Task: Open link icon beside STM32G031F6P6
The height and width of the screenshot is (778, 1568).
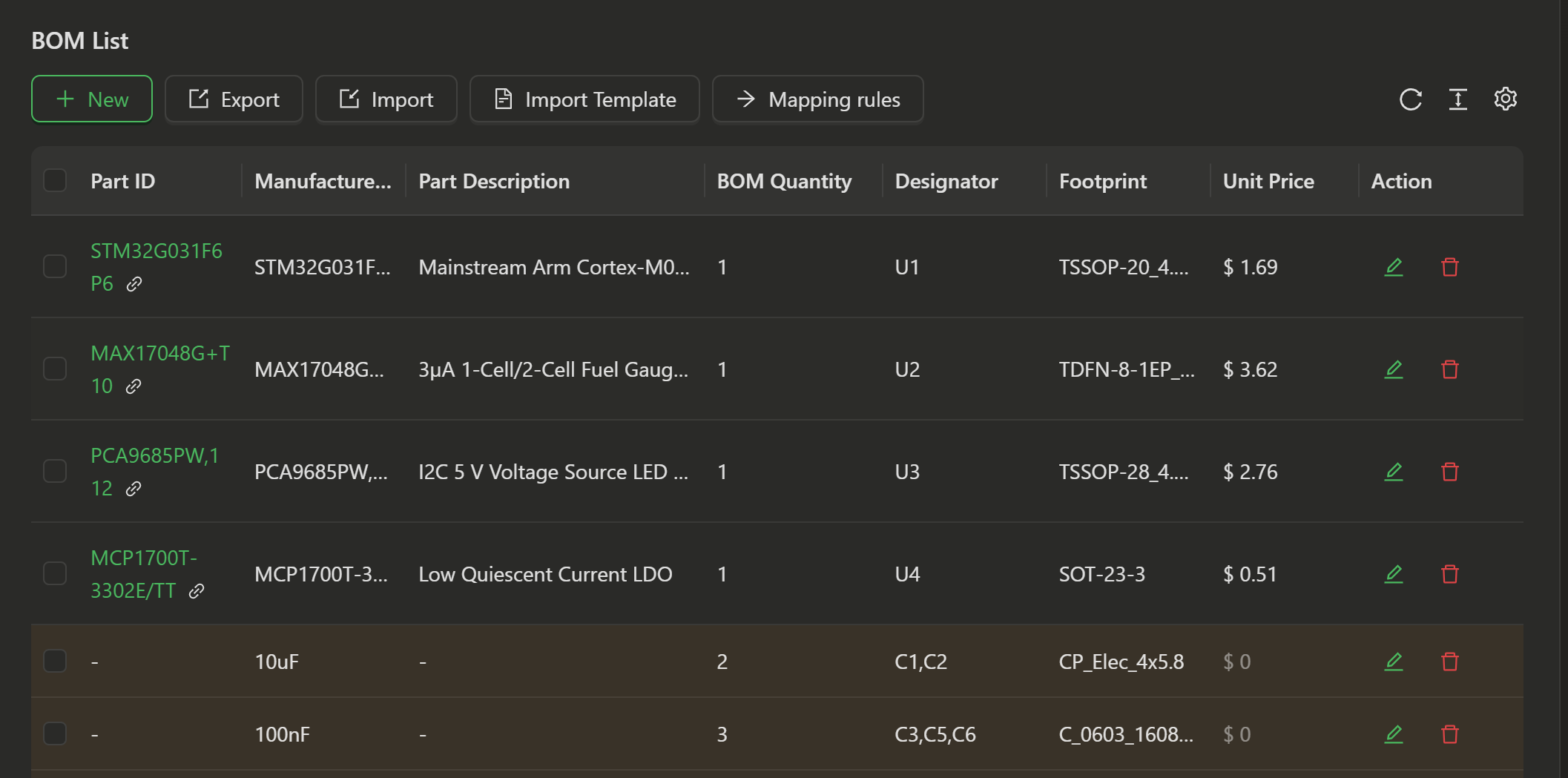Action: click(x=134, y=284)
